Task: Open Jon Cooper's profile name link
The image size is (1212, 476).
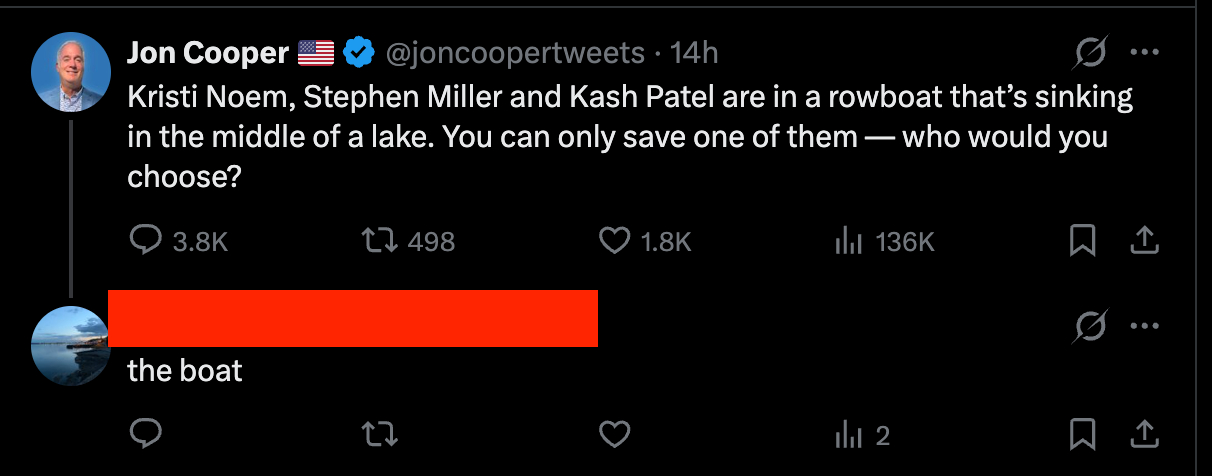Action: [x=208, y=53]
